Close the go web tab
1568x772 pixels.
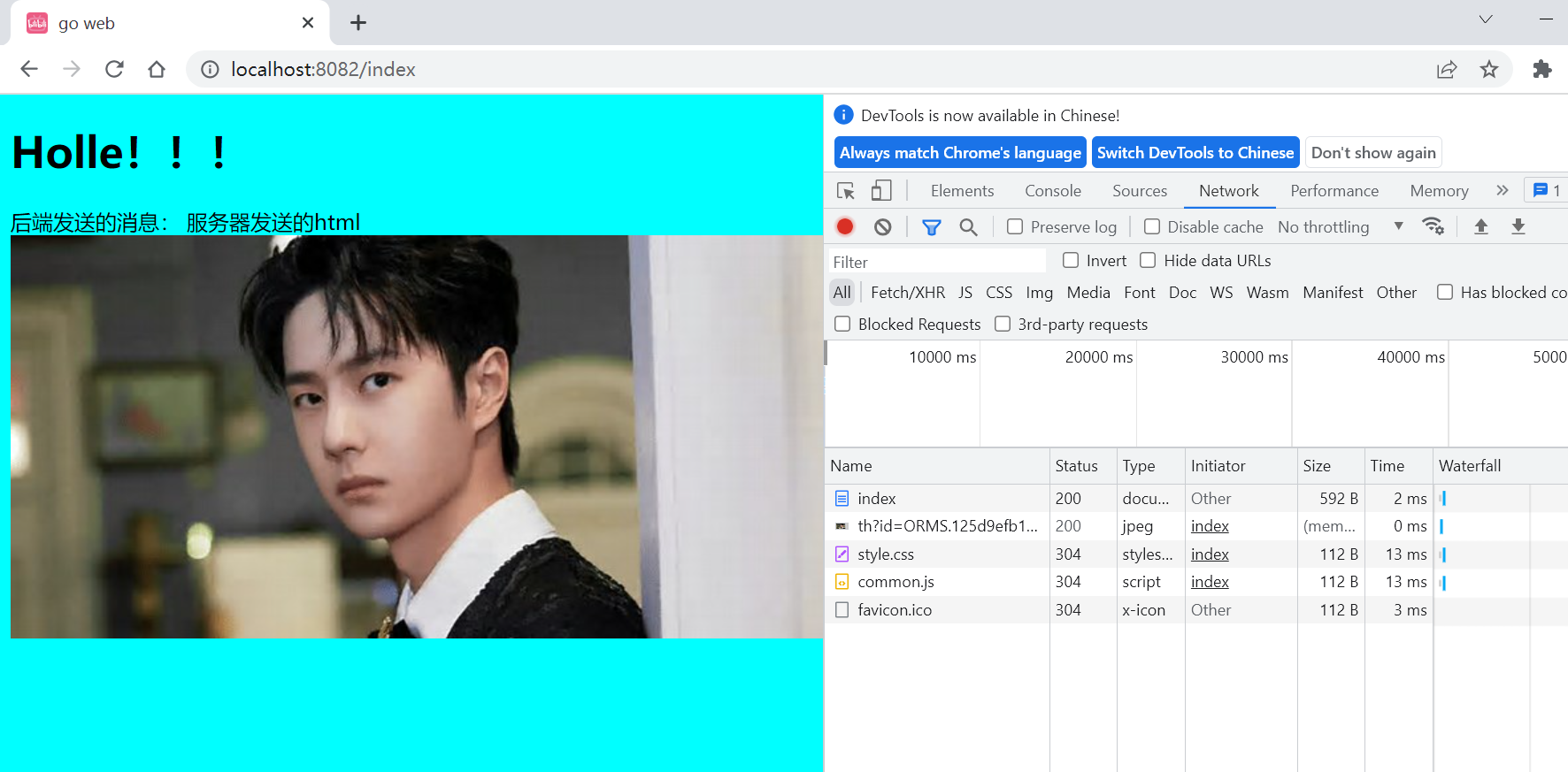click(308, 23)
